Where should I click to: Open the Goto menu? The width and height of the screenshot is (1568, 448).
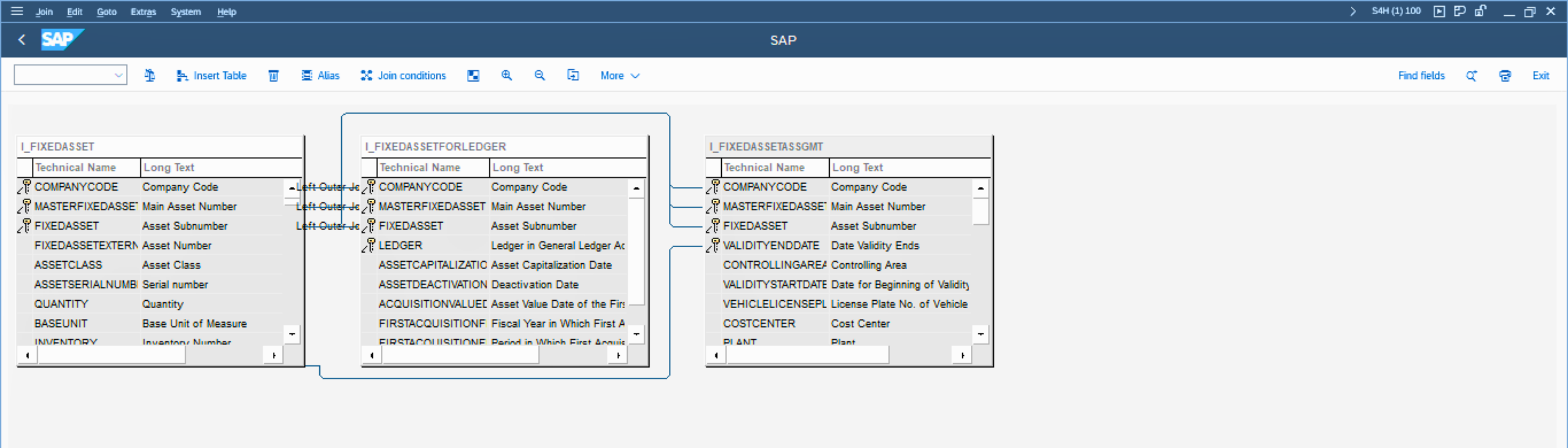107,12
